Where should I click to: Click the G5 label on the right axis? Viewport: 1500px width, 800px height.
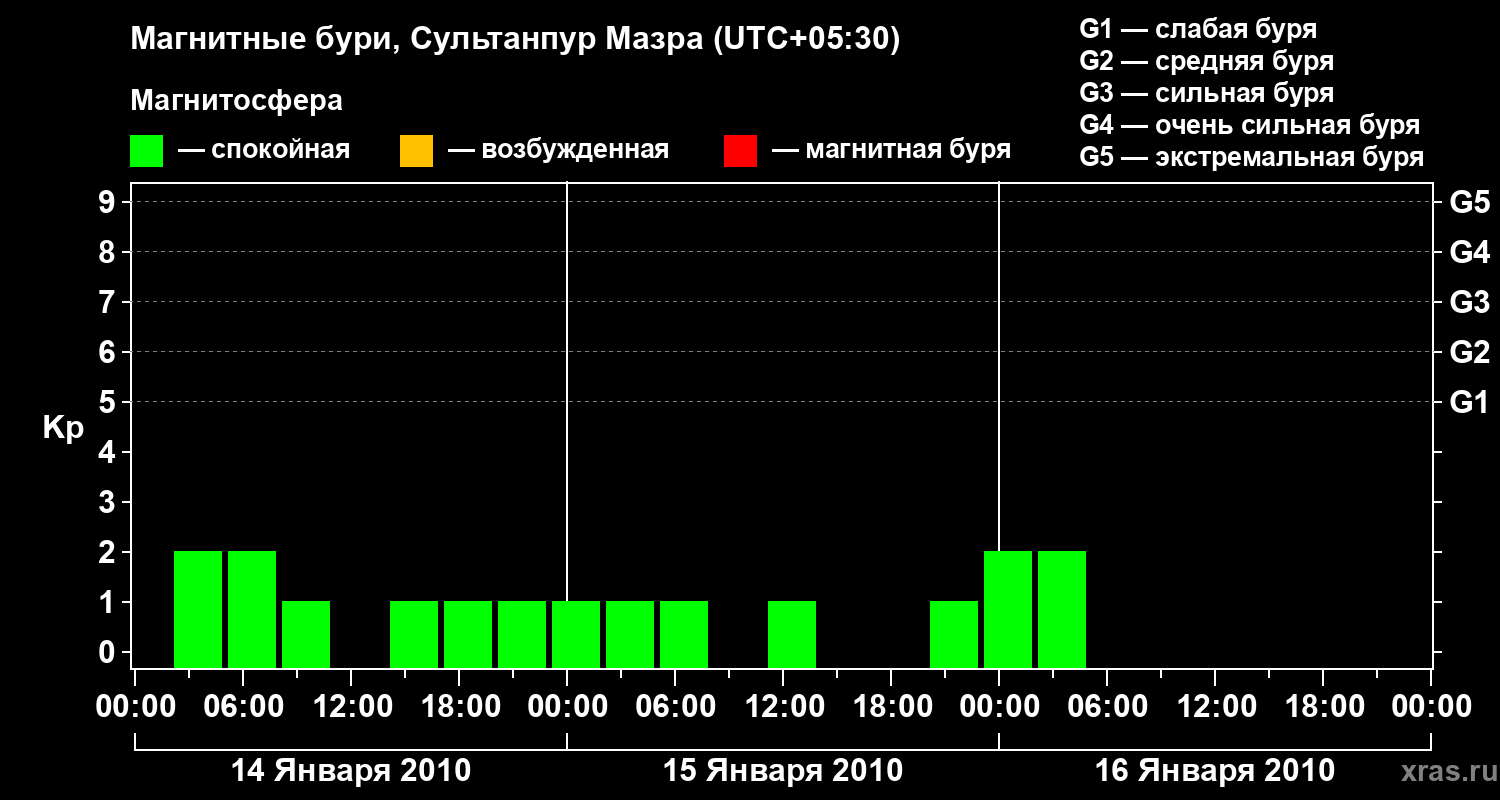click(1470, 202)
